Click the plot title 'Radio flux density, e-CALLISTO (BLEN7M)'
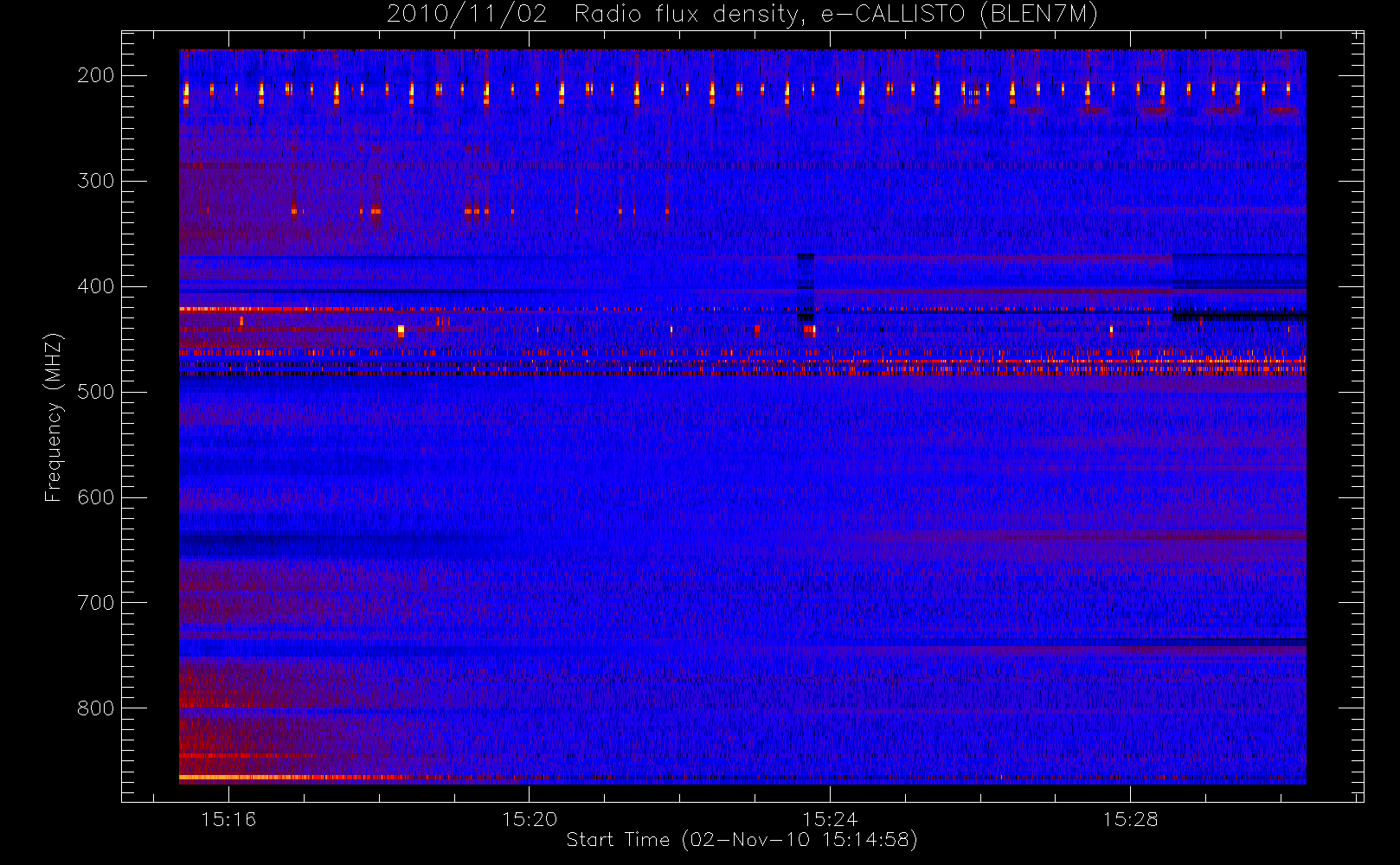Image resolution: width=1400 pixels, height=865 pixels. (837, 14)
